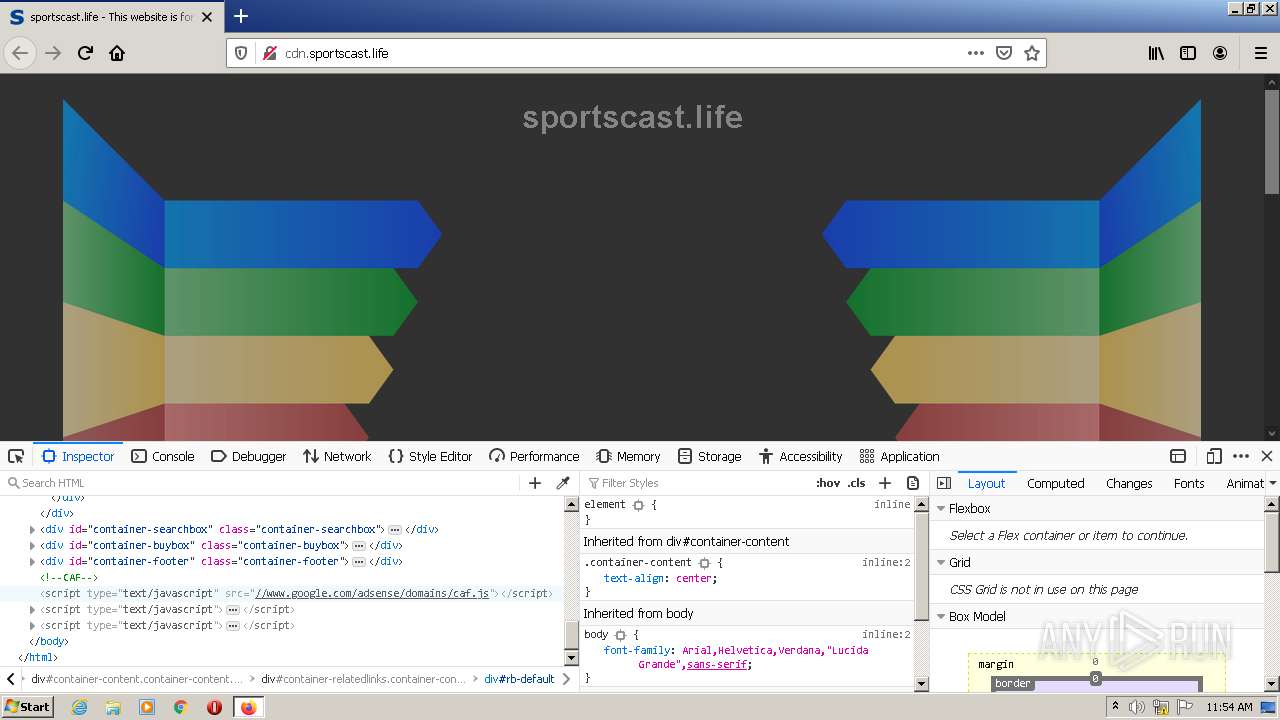The width and height of the screenshot is (1280, 720).
Task: Save page to Pocket
Action: click(1004, 53)
